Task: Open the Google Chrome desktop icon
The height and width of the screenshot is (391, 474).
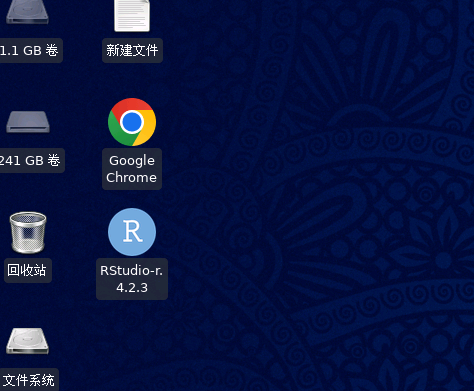Action: [x=132, y=122]
